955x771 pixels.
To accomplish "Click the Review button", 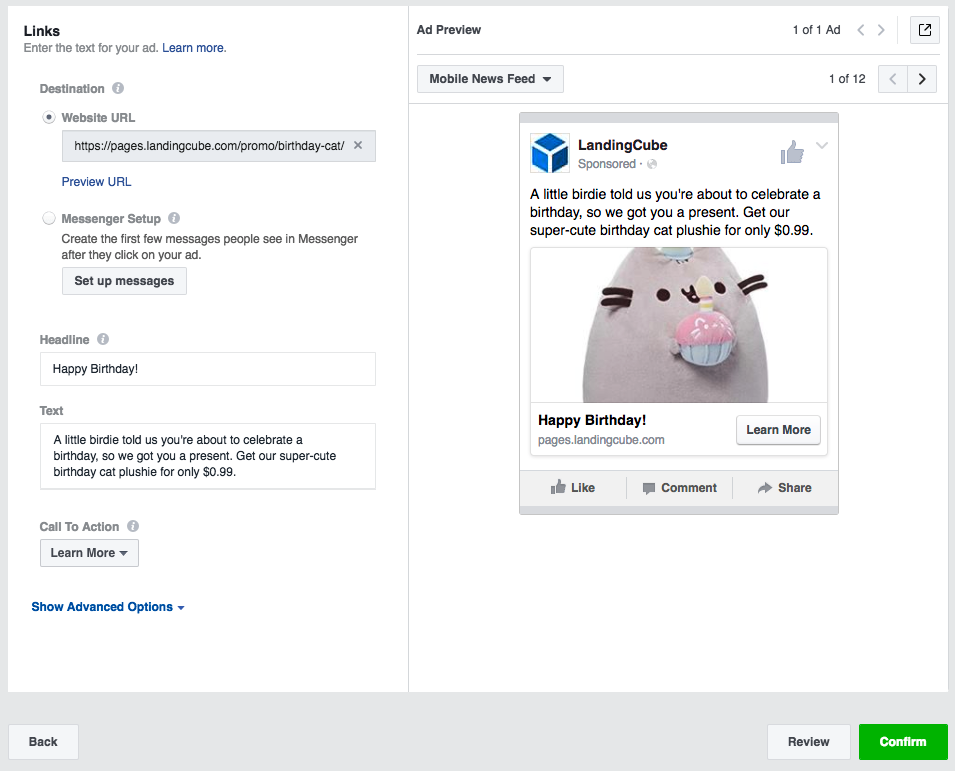I will coord(809,742).
